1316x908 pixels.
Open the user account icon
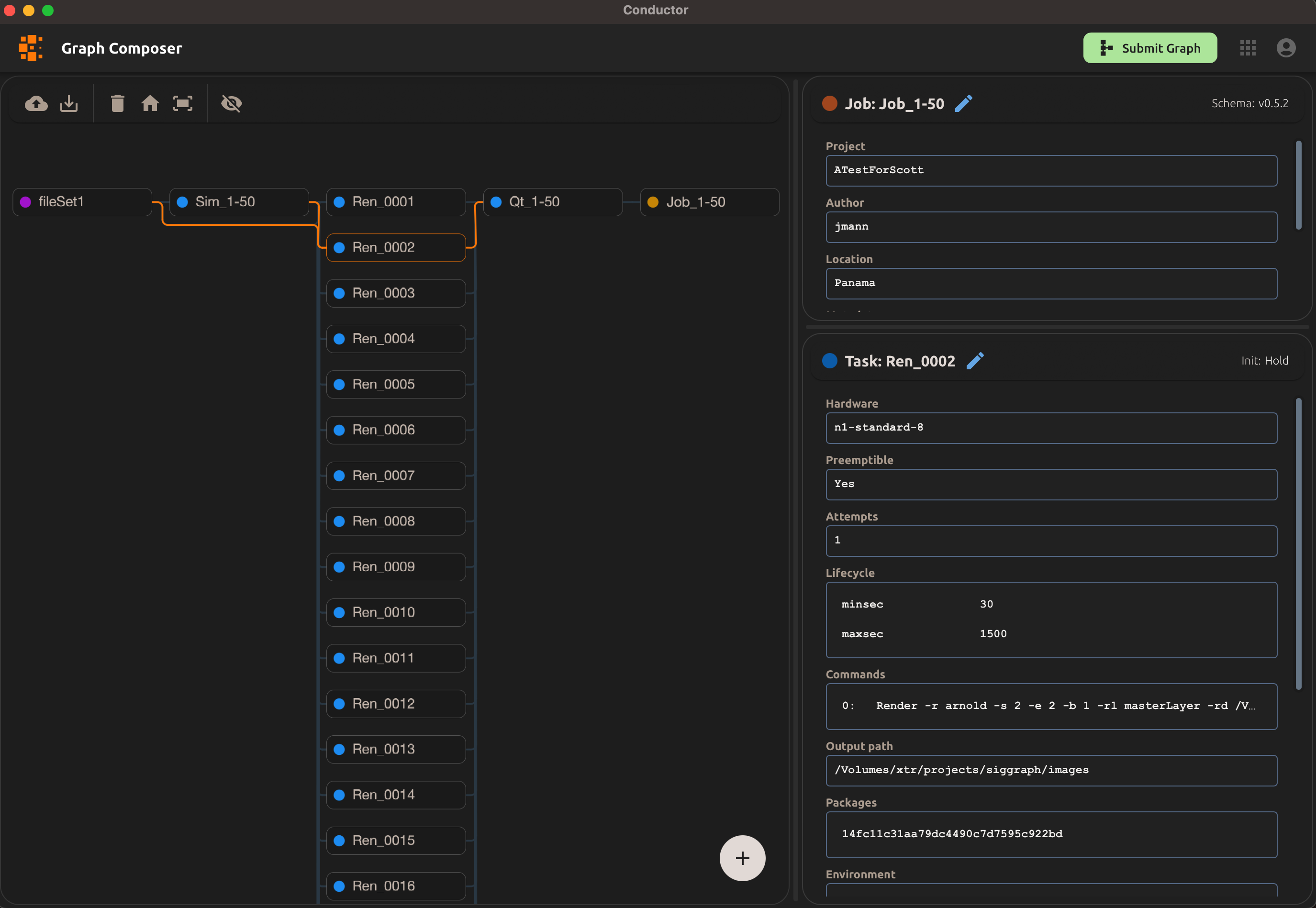point(1286,48)
